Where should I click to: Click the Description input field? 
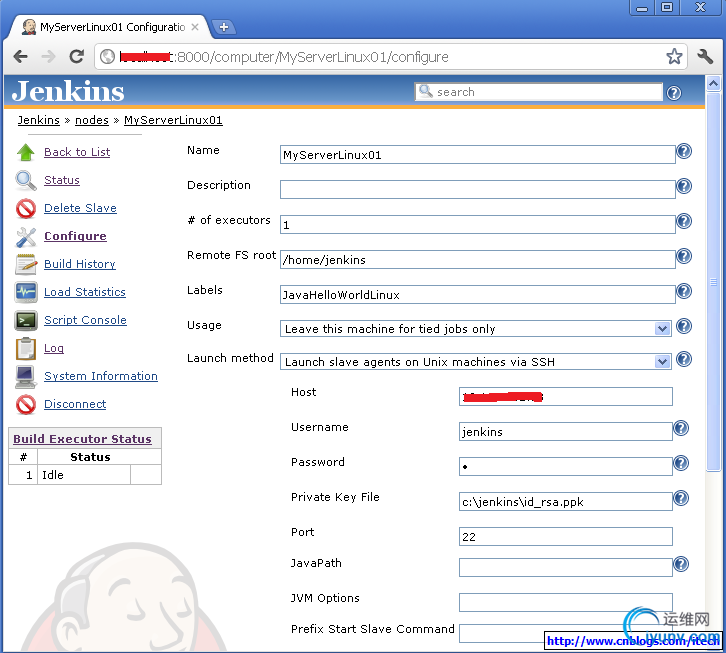coord(477,189)
